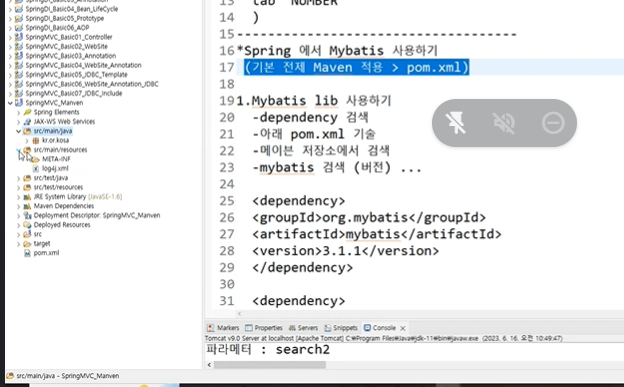Click the src/main/java source folder icon

[x=27, y=131]
